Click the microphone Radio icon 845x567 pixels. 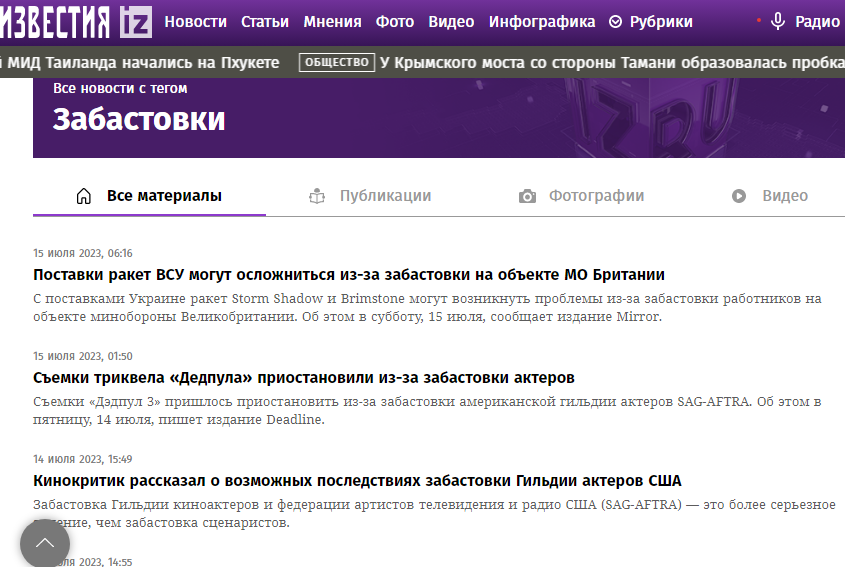coord(777,21)
